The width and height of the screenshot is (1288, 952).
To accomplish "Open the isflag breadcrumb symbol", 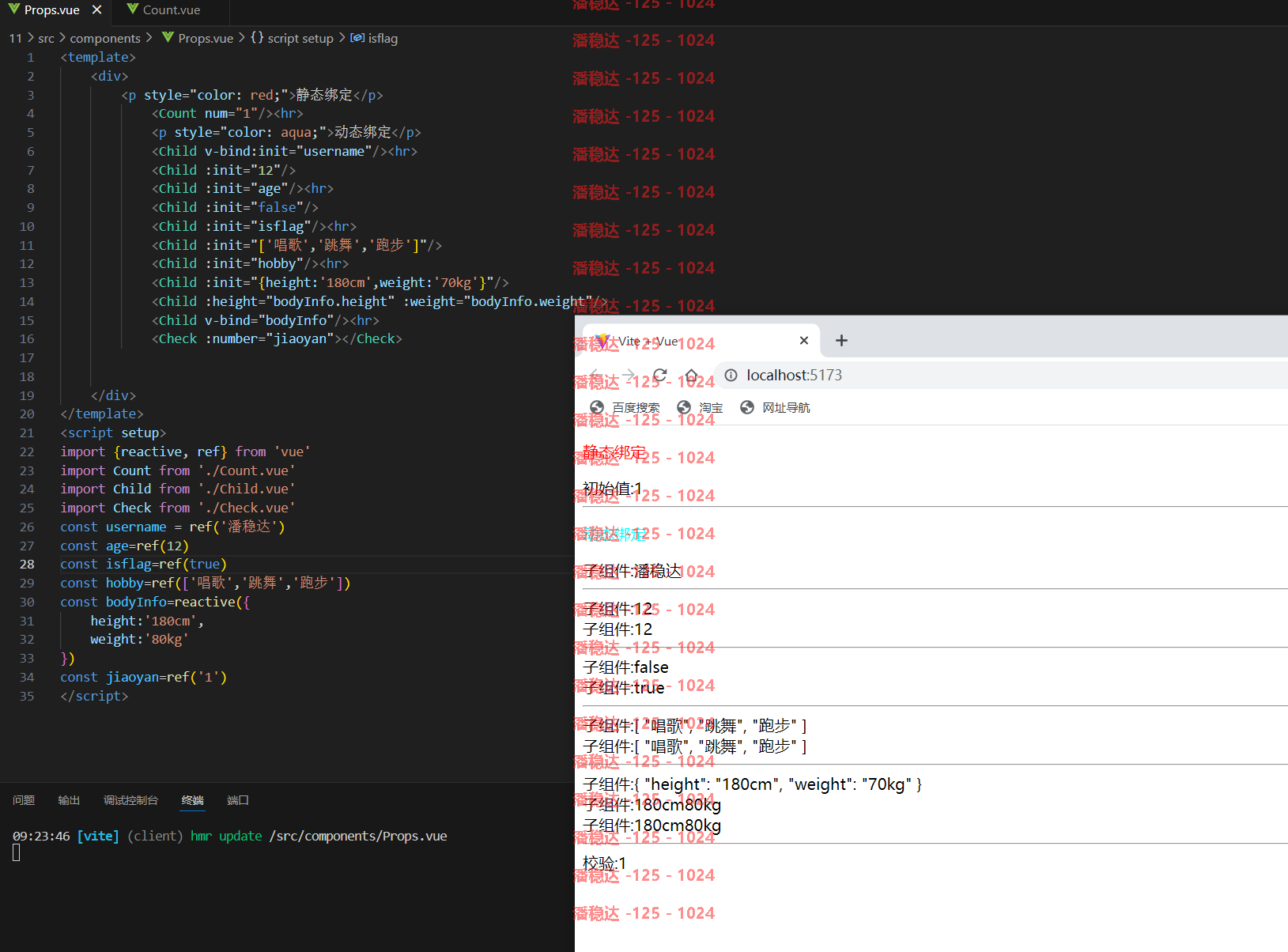I will click(383, 38).
